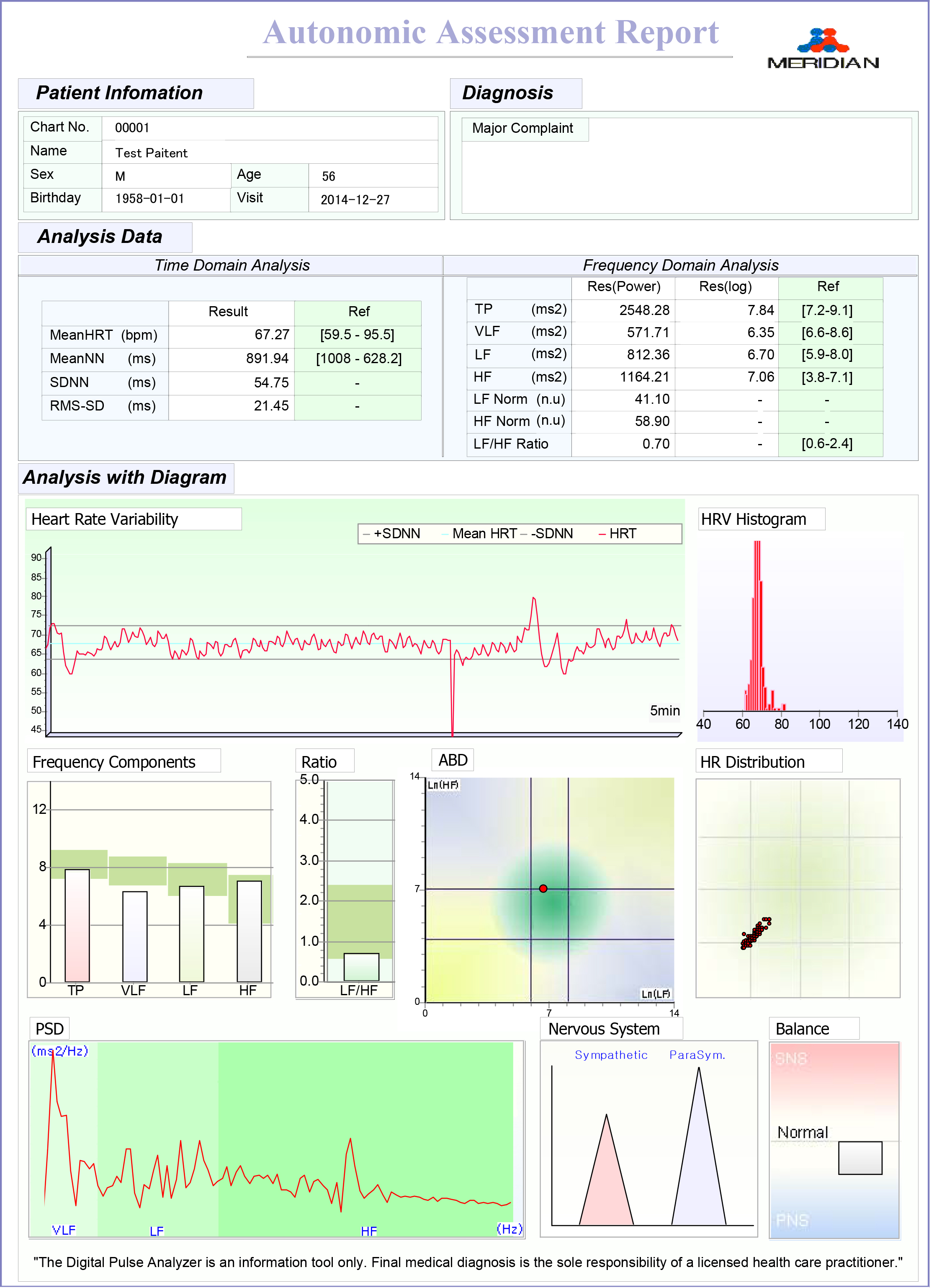
Task: Click the name value Test Paitent
Action: pos(152,153)
